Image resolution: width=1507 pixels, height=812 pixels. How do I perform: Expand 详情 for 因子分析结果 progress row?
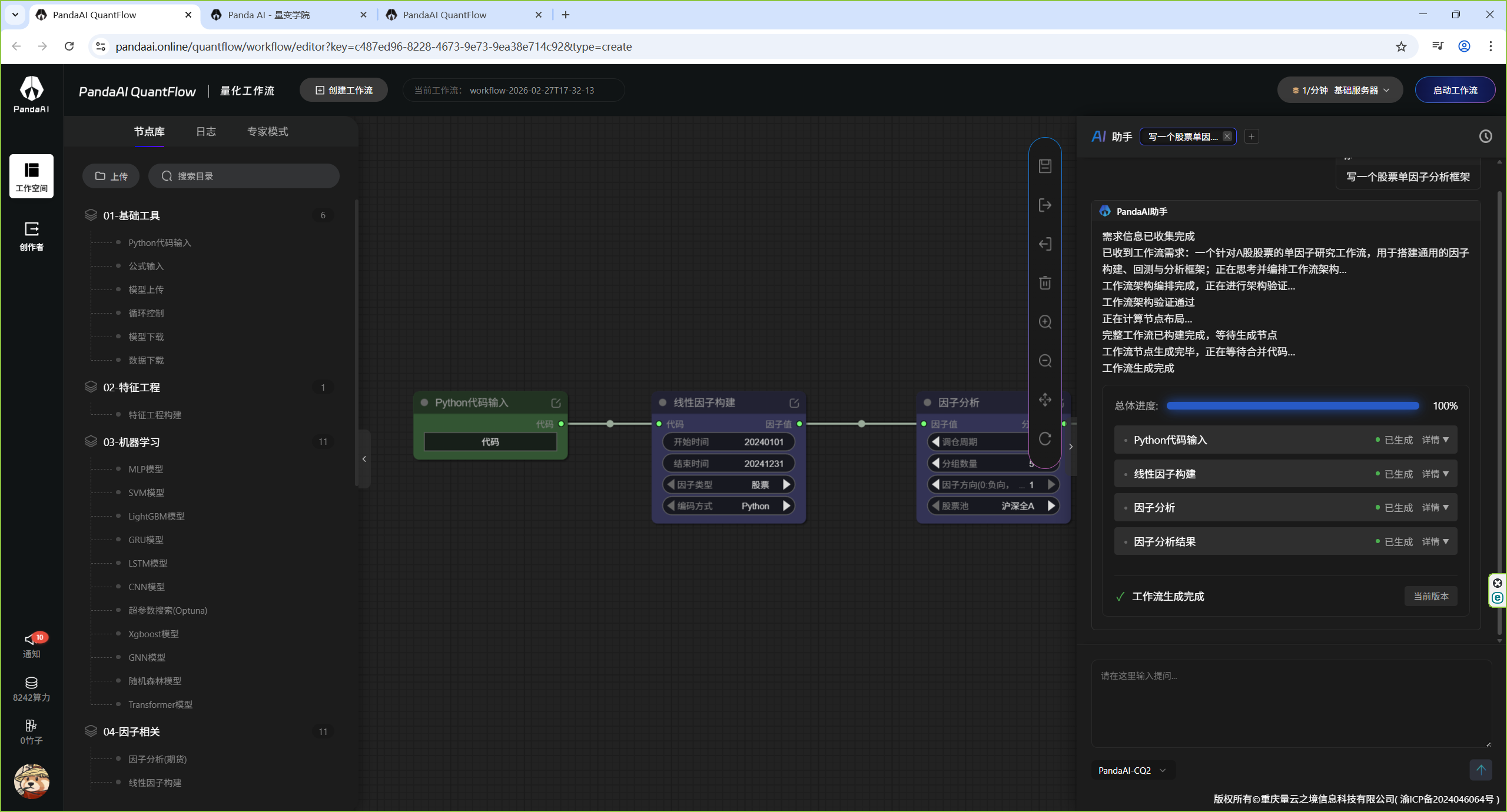1435,541
